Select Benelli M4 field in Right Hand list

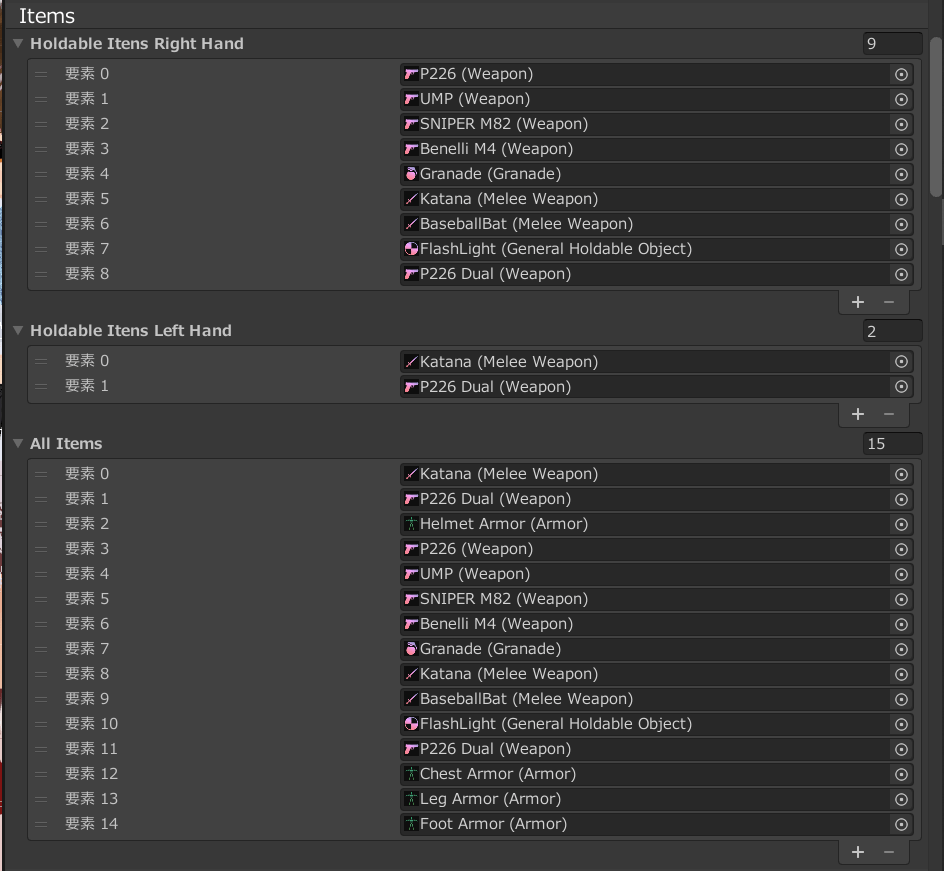(645, 149)
